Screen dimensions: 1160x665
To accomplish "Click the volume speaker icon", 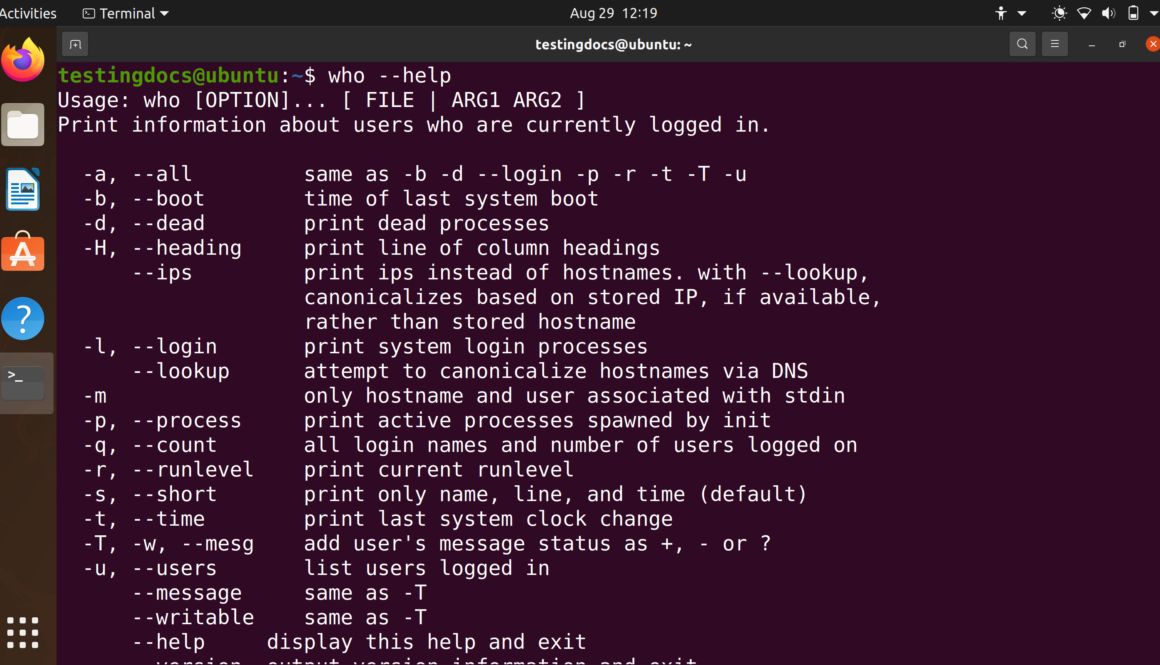I will [1108, 13].
